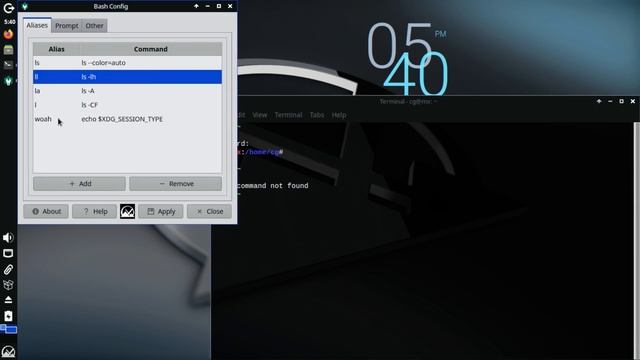Switch to the Other tab
This screenshot has width=640, height=360.
coord(94,26)
